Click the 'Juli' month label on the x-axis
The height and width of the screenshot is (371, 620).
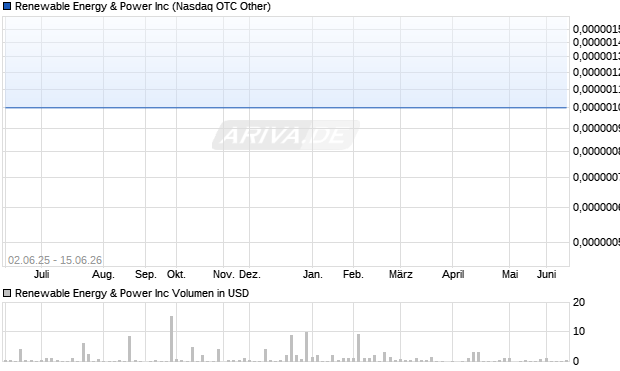pyautogui.click(x=42, y=274)
